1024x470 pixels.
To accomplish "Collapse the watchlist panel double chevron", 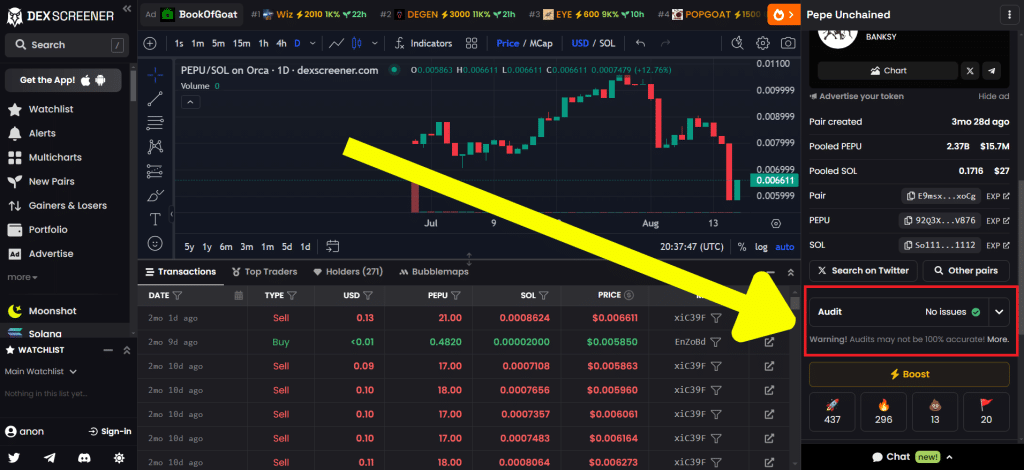I will click(127, 351).
